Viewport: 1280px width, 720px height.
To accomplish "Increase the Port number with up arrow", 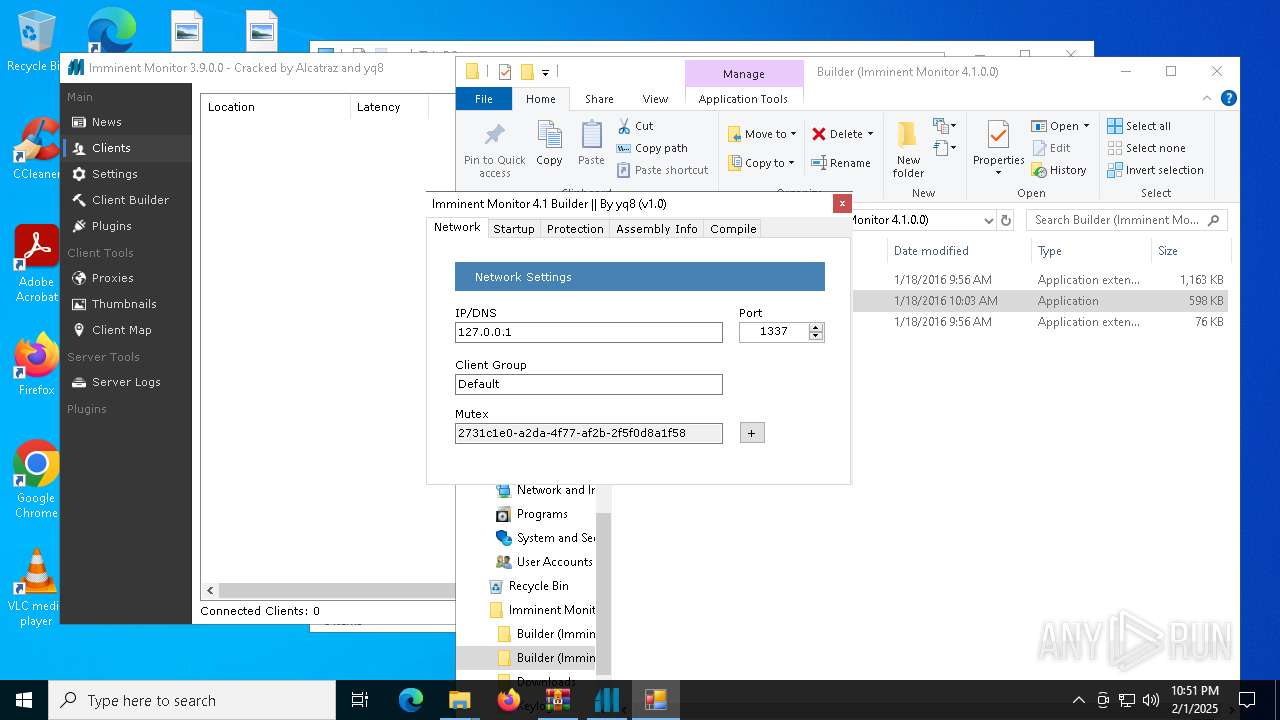I will click(x=816, y=328).
